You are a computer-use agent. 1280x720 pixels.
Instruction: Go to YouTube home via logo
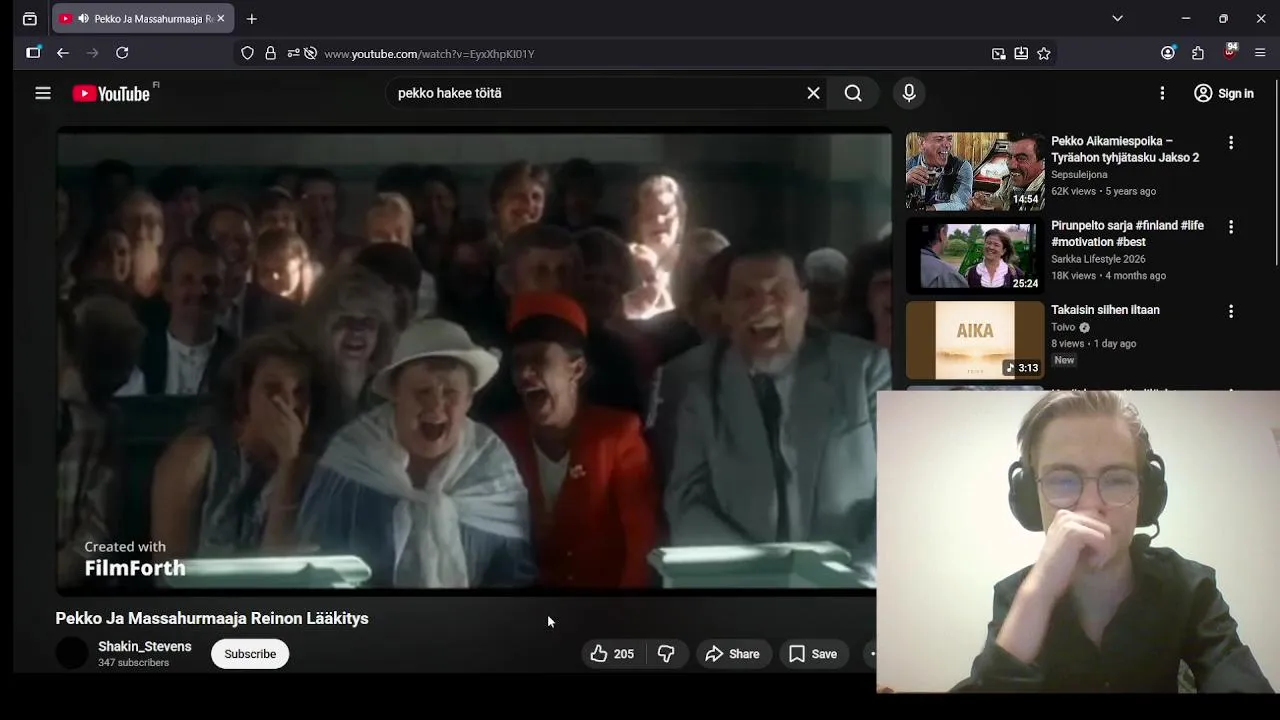point(111,93)
